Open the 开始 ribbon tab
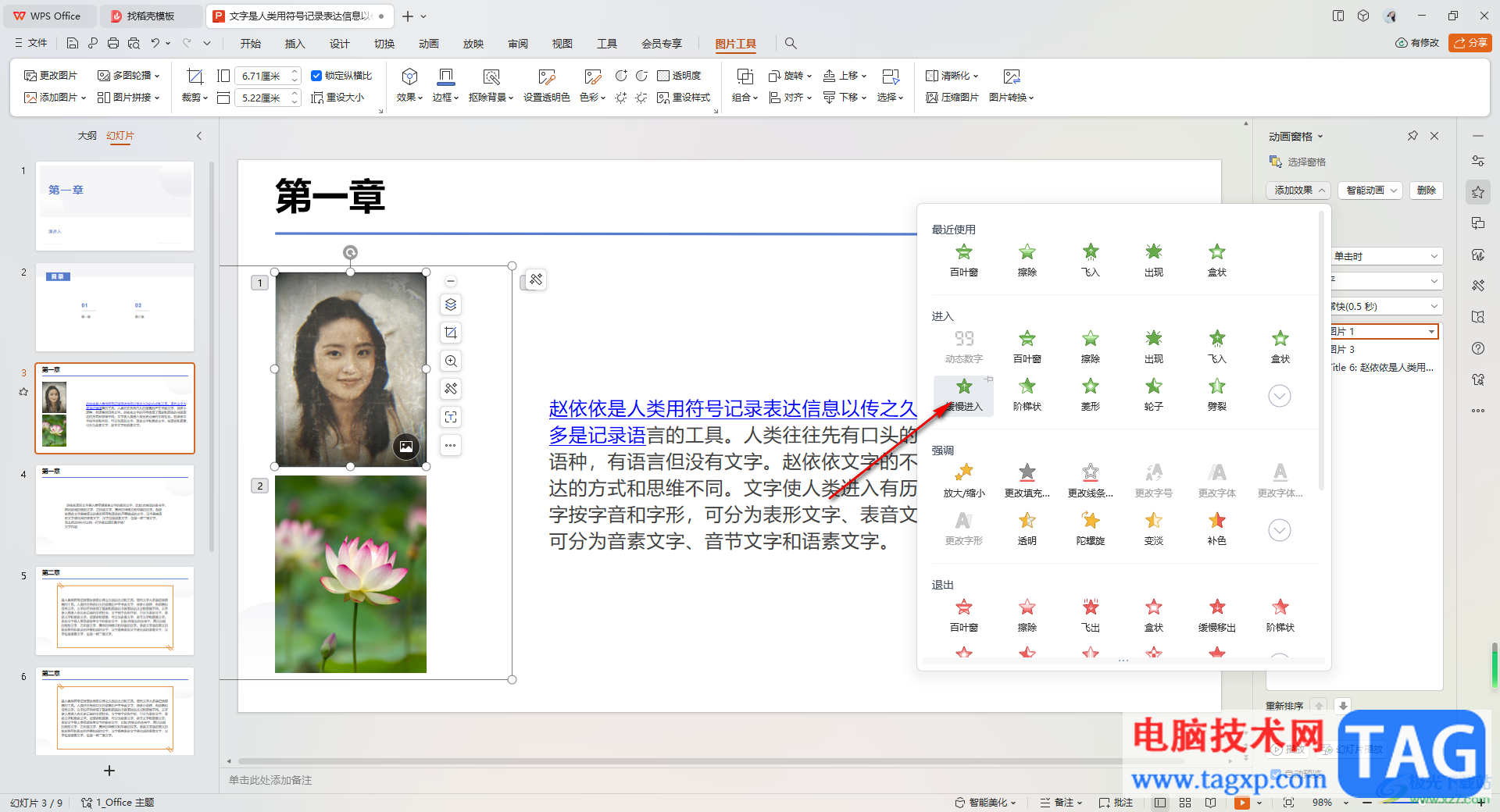This screenshot has height=812, width=1500. [251, 44]
